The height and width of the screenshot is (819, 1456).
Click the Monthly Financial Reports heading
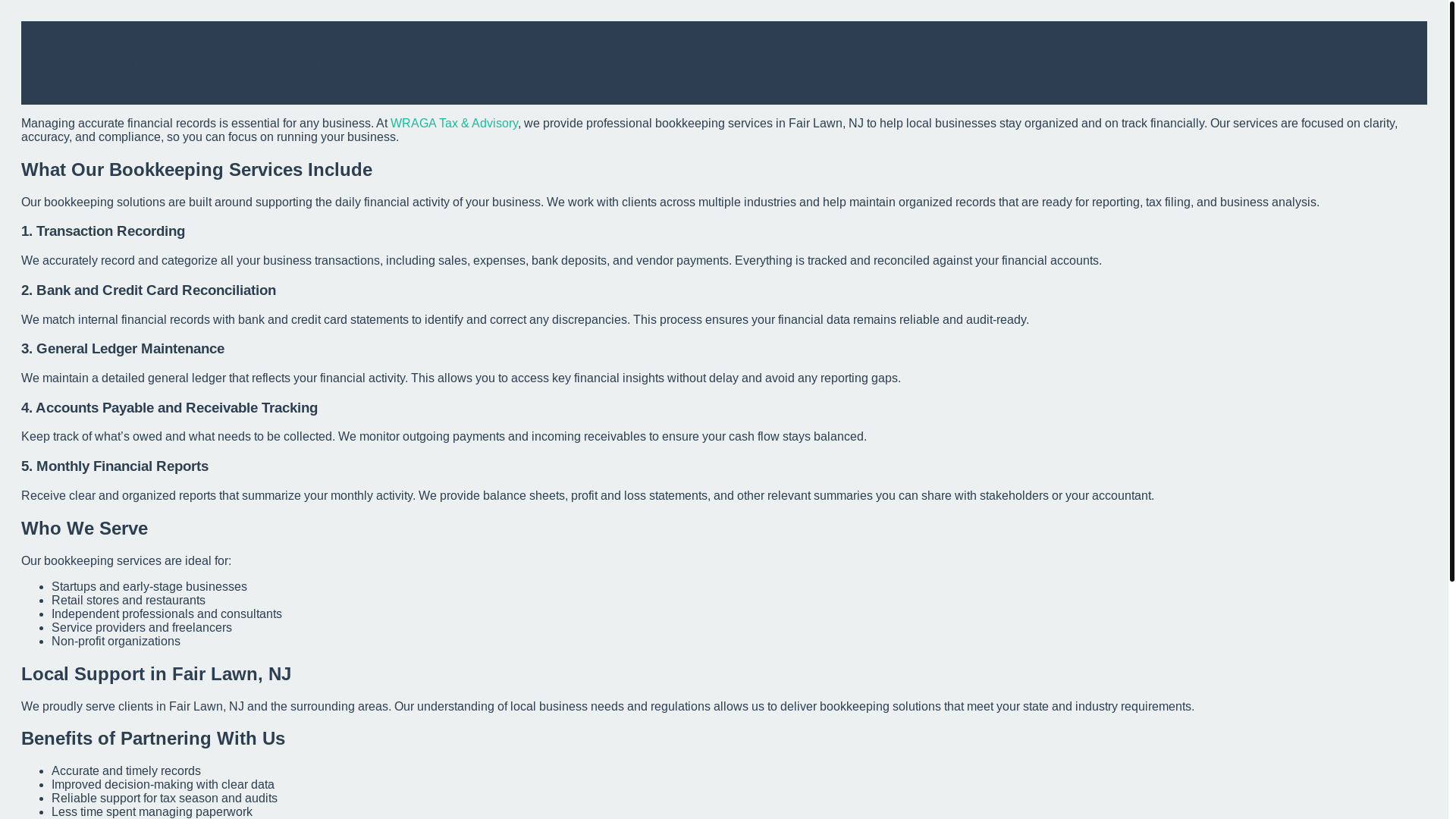point(115,466)
